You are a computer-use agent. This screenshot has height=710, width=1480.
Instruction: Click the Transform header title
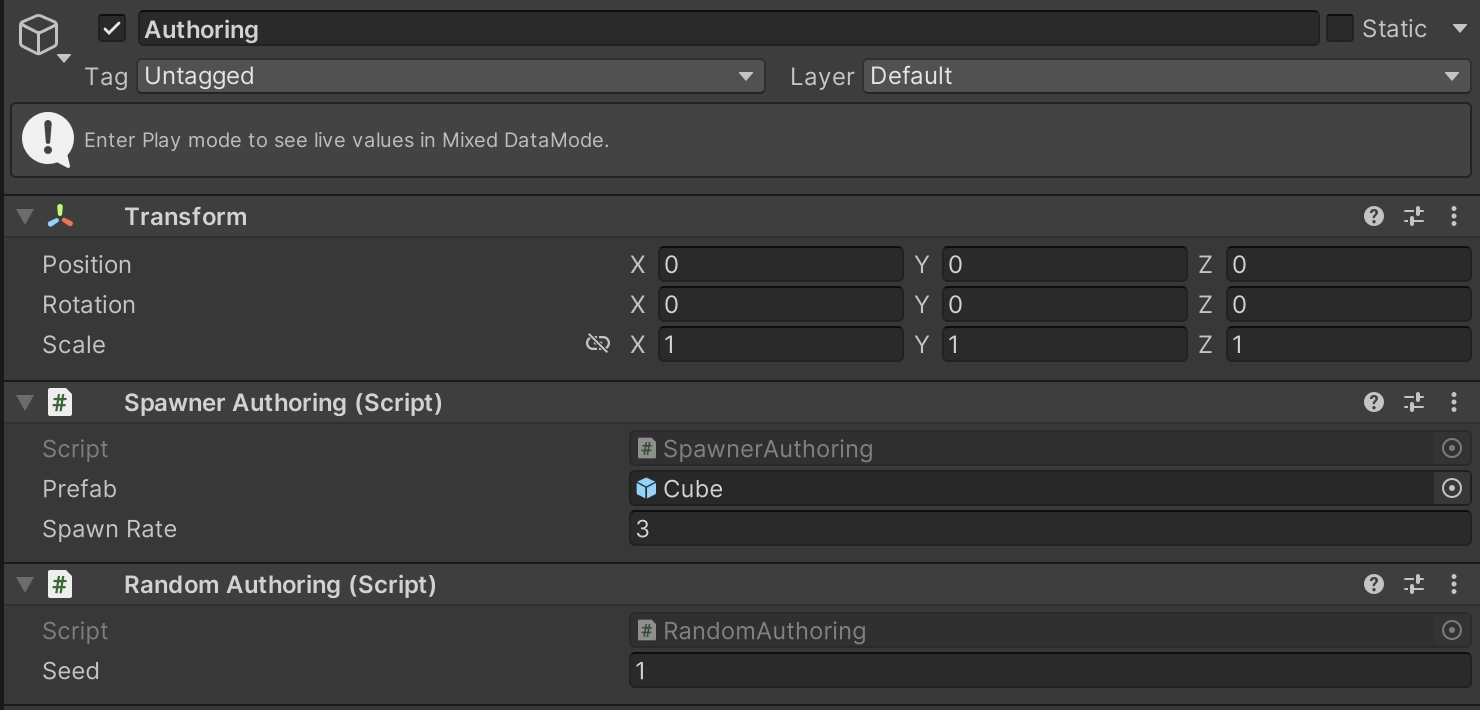pyautogui.click(x=185, y=217)
